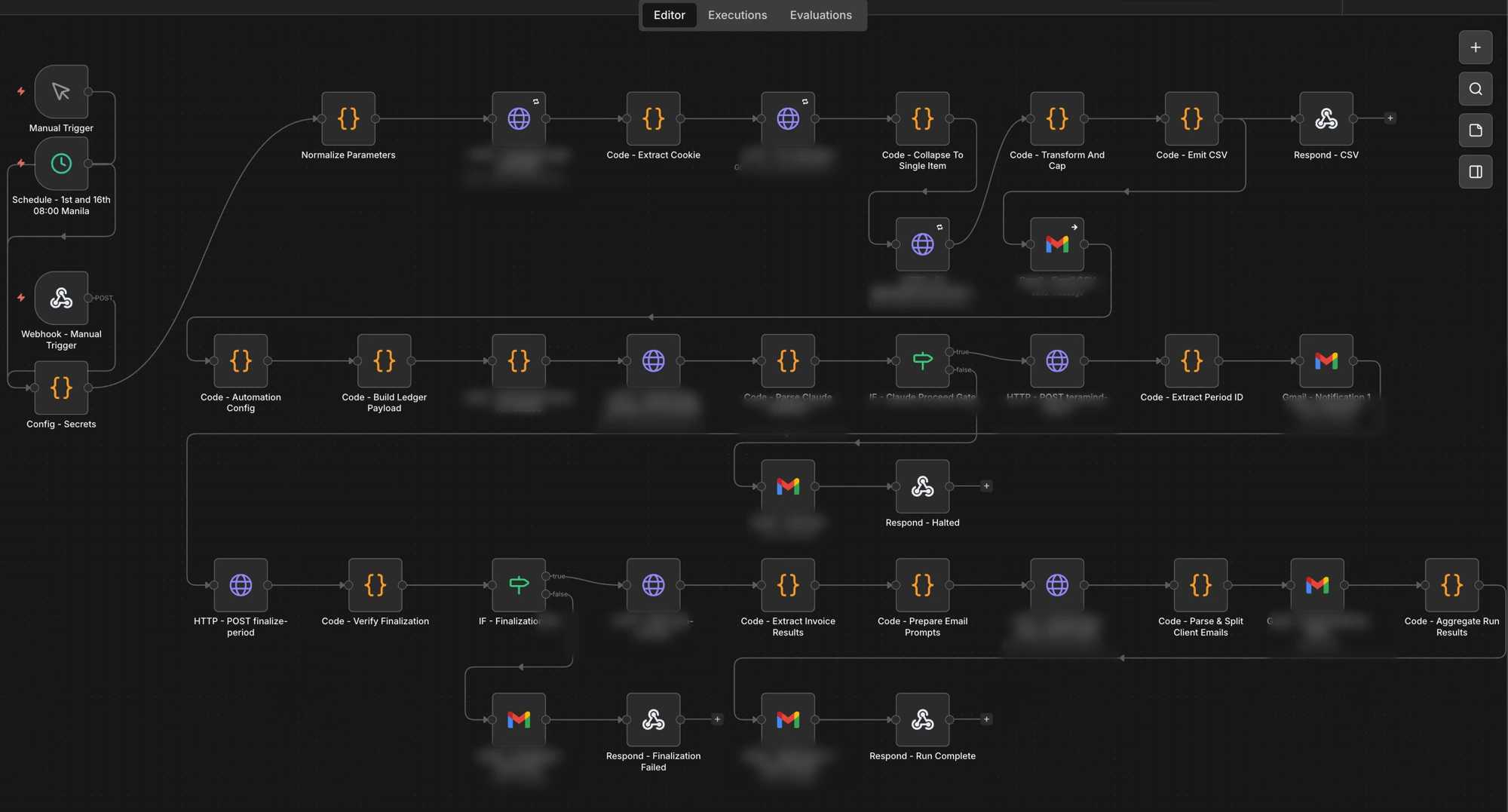Select the Schedule 1st and 16th node

pos(61,164)
